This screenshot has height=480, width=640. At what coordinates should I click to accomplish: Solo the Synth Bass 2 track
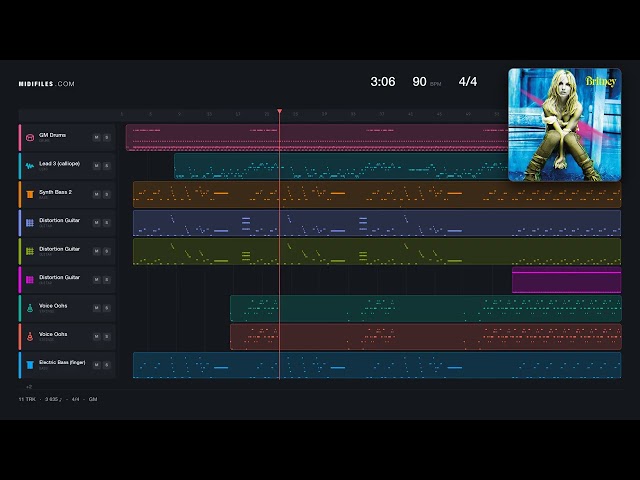pos(107,194)
